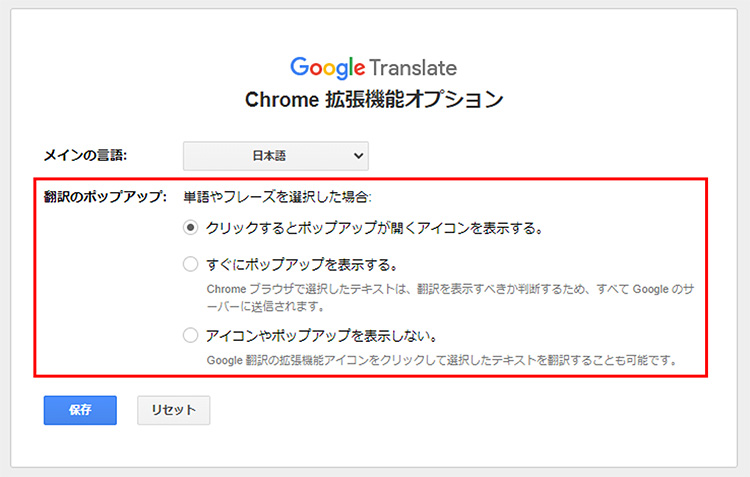750x477 pixels.
Task: Click the アイコンやポップアップを表示しない label text
Action: tap(321, 336)
